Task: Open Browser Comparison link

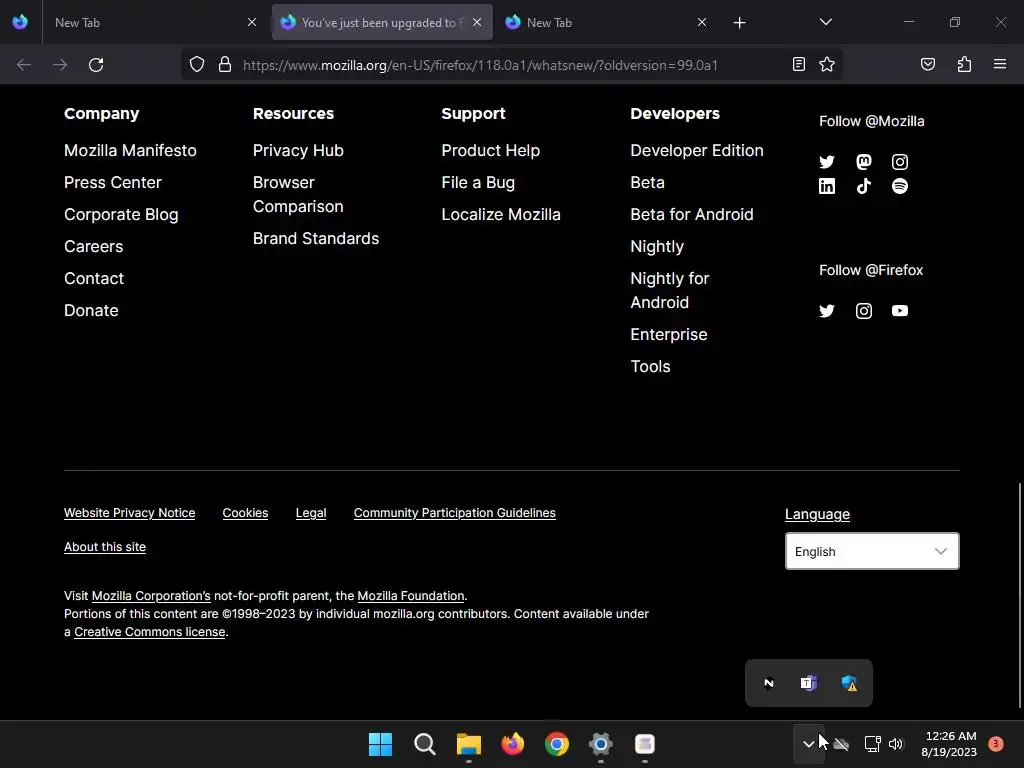Action: [298, 194]
